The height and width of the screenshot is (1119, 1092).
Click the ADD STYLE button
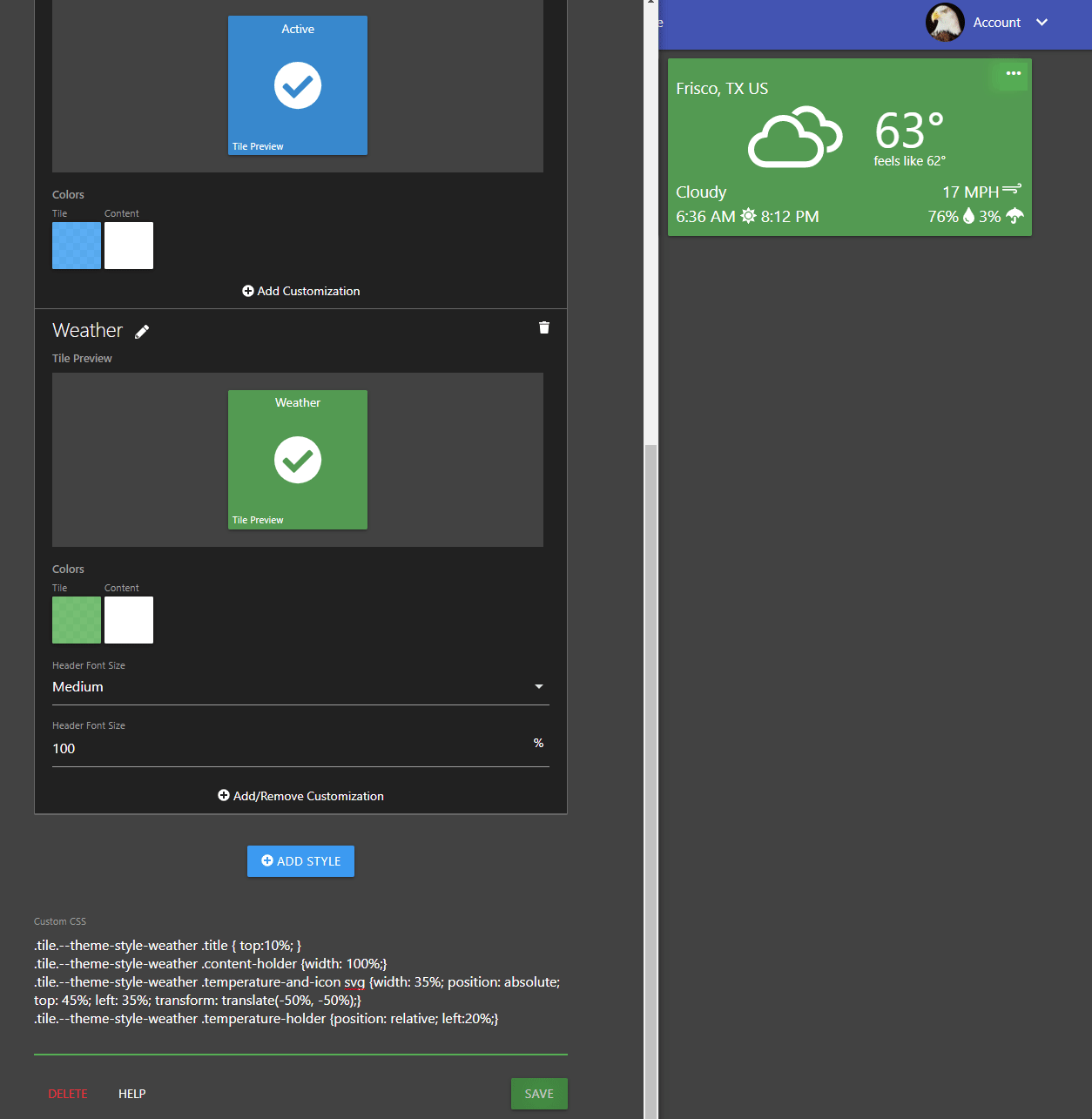pos(300,861)
